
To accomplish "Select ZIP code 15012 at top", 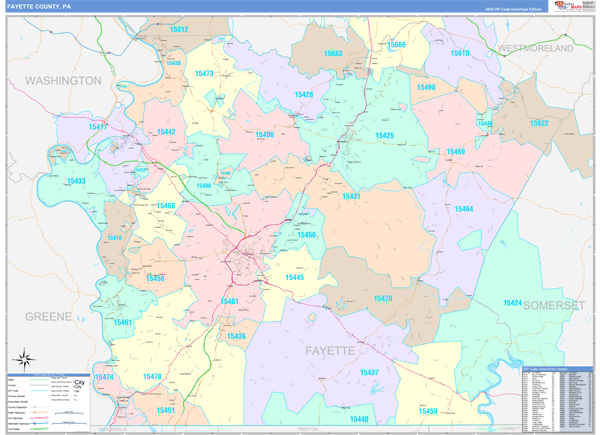I will click(x=179, y=30).
